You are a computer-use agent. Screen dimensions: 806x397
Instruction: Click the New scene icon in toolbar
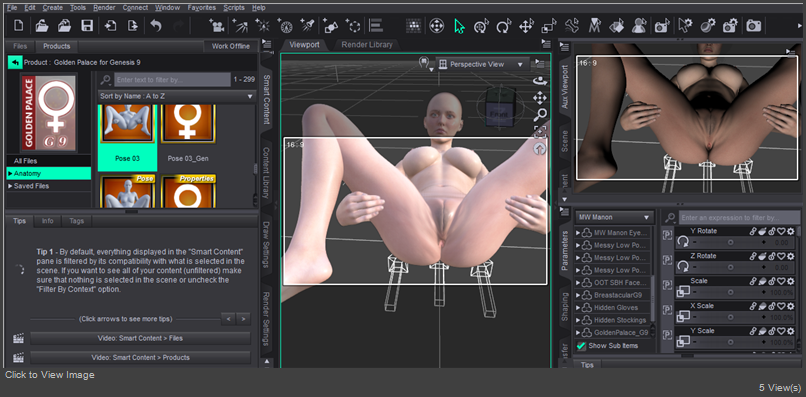[x=19, y=25]
